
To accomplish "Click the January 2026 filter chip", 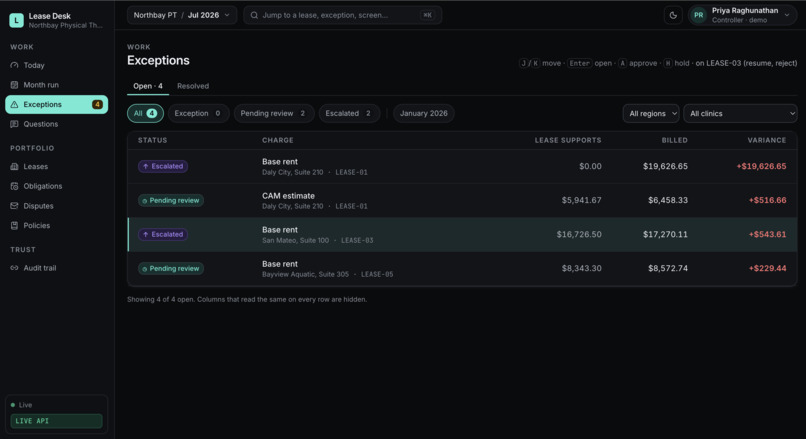I will coord(424,113).
